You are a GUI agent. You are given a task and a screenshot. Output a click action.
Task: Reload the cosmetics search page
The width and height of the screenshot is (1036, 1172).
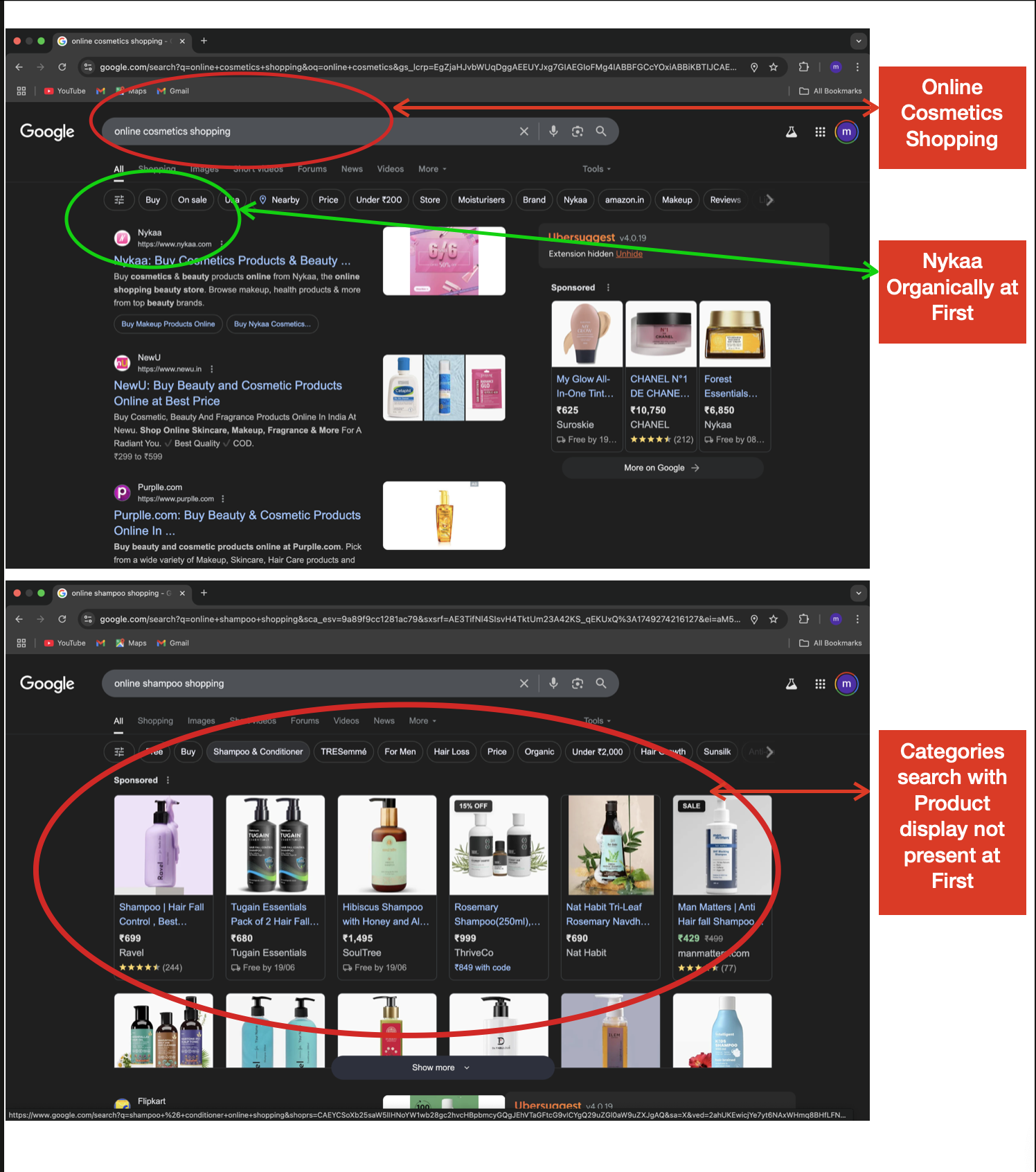point(62,67)
